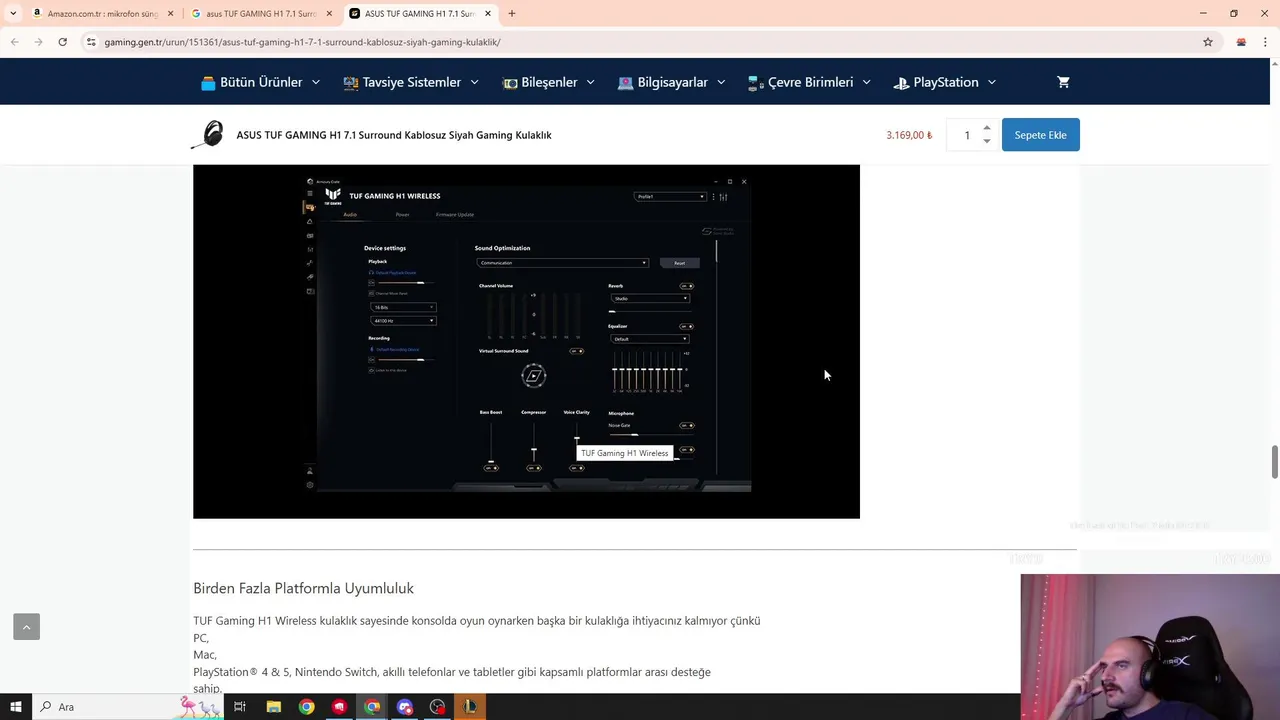Open the Windows Start menu

(x=15, y=707)
